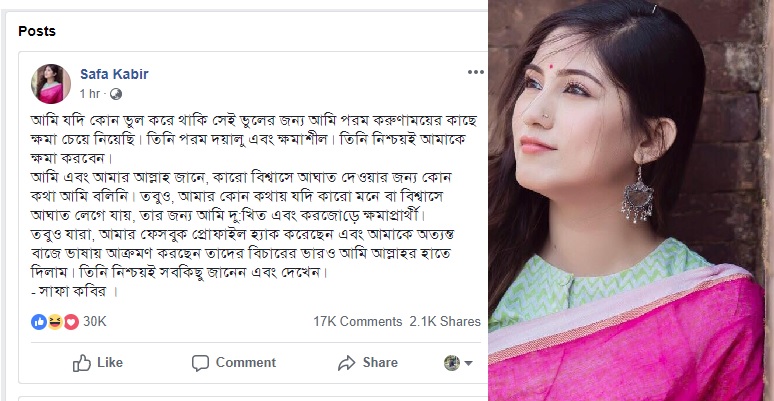Share the post using Share button
The height and width of the screenshot is (401, 774).
point(367,362)
